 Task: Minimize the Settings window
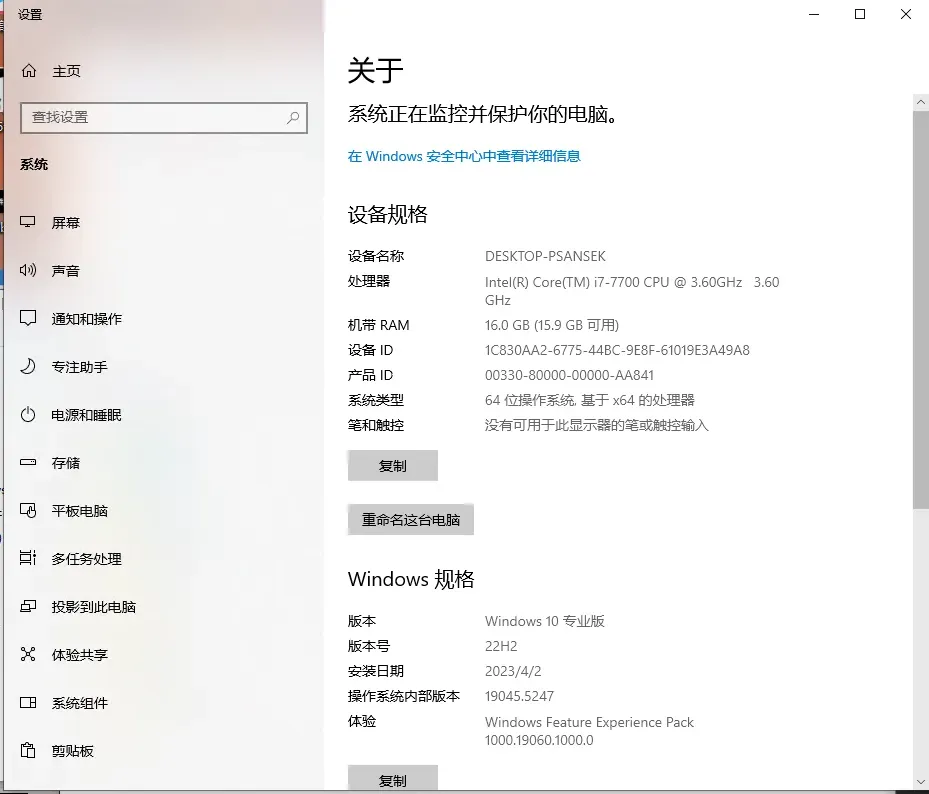coord(814,14)
